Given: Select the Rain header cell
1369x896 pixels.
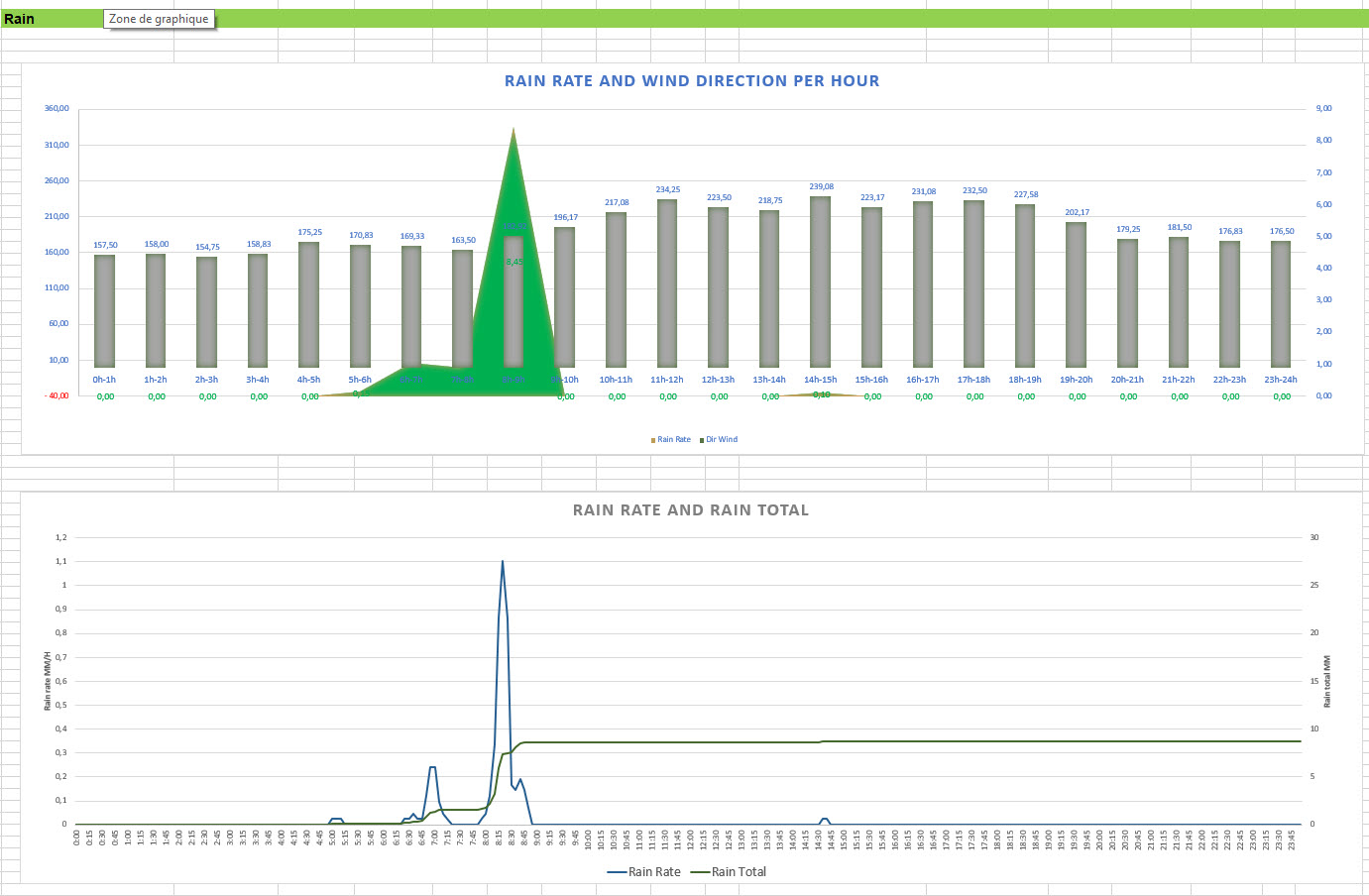Looking at the screenshot, I should [20, 19].
